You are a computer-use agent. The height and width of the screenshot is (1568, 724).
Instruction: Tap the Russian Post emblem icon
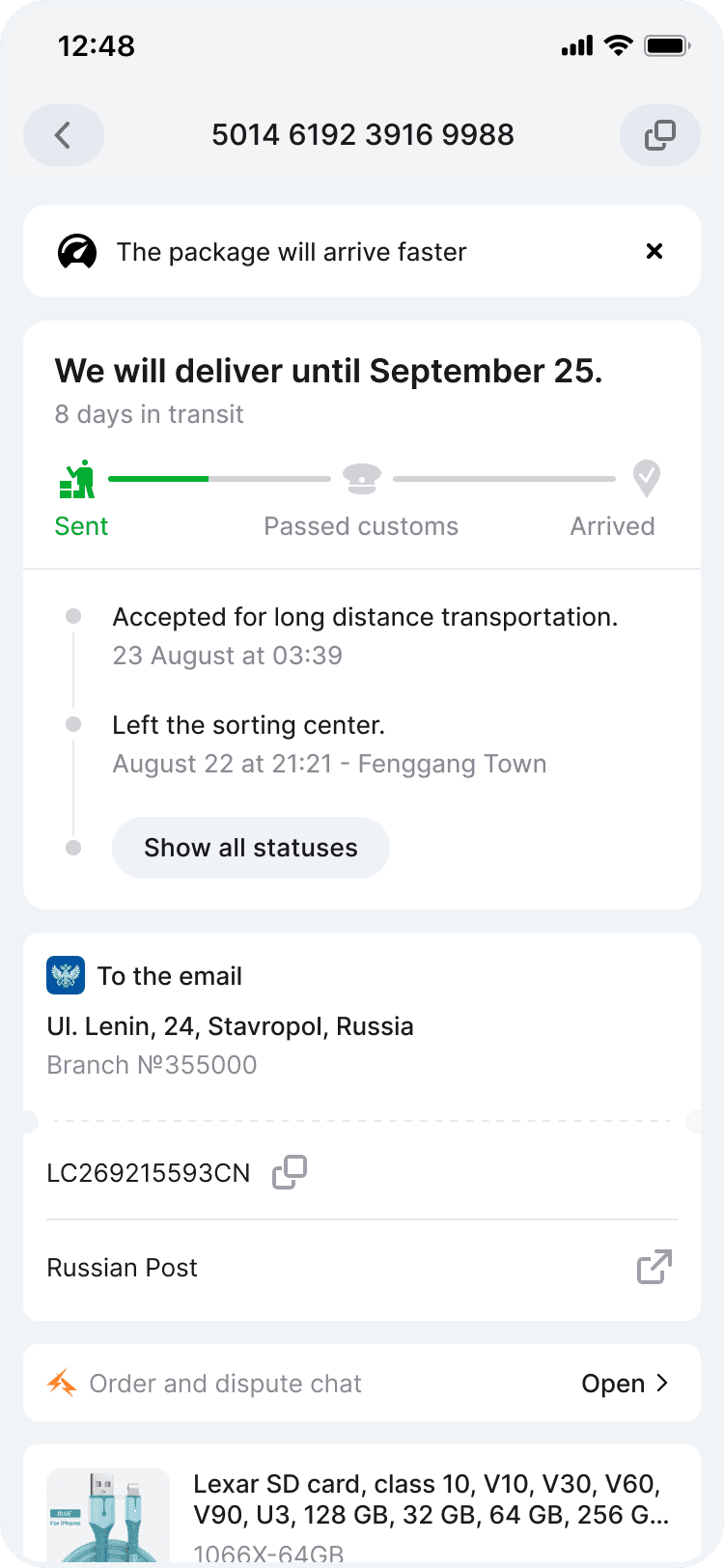click(66, 975)
